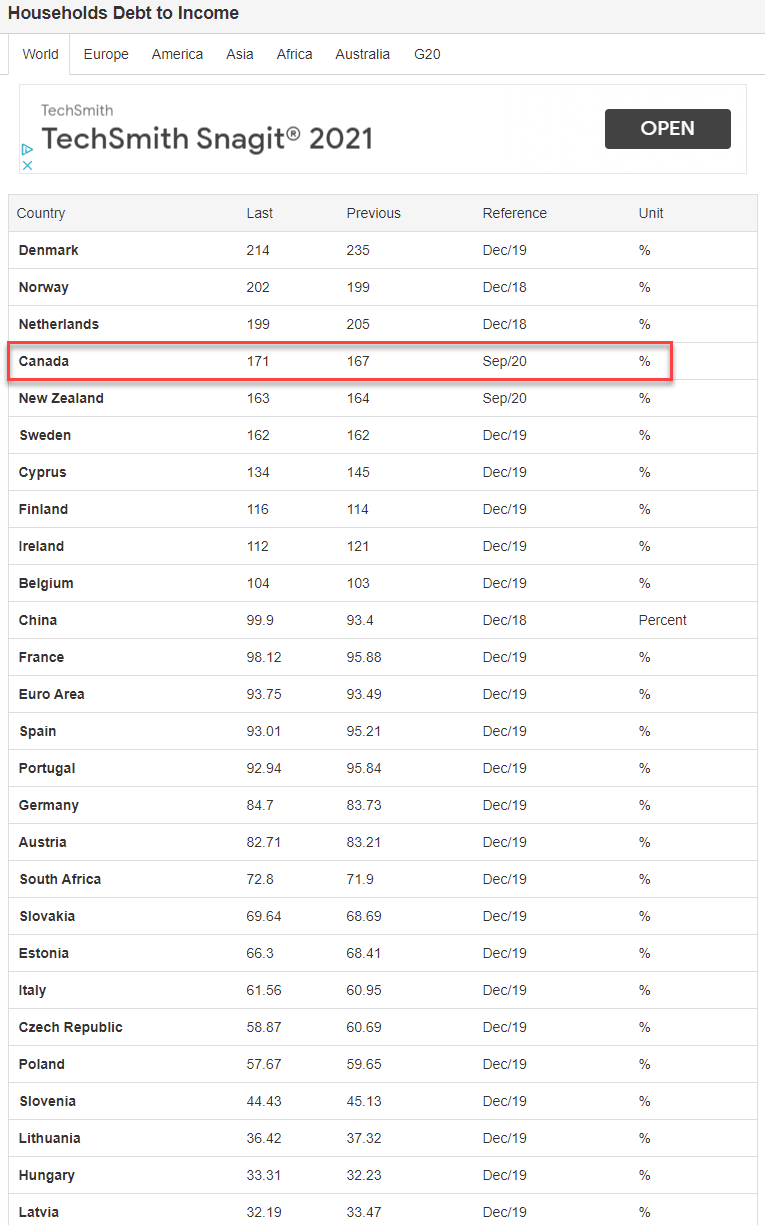This screenshot has width=765, height=1225.
Task: Select the World tab
Action: 40,54
